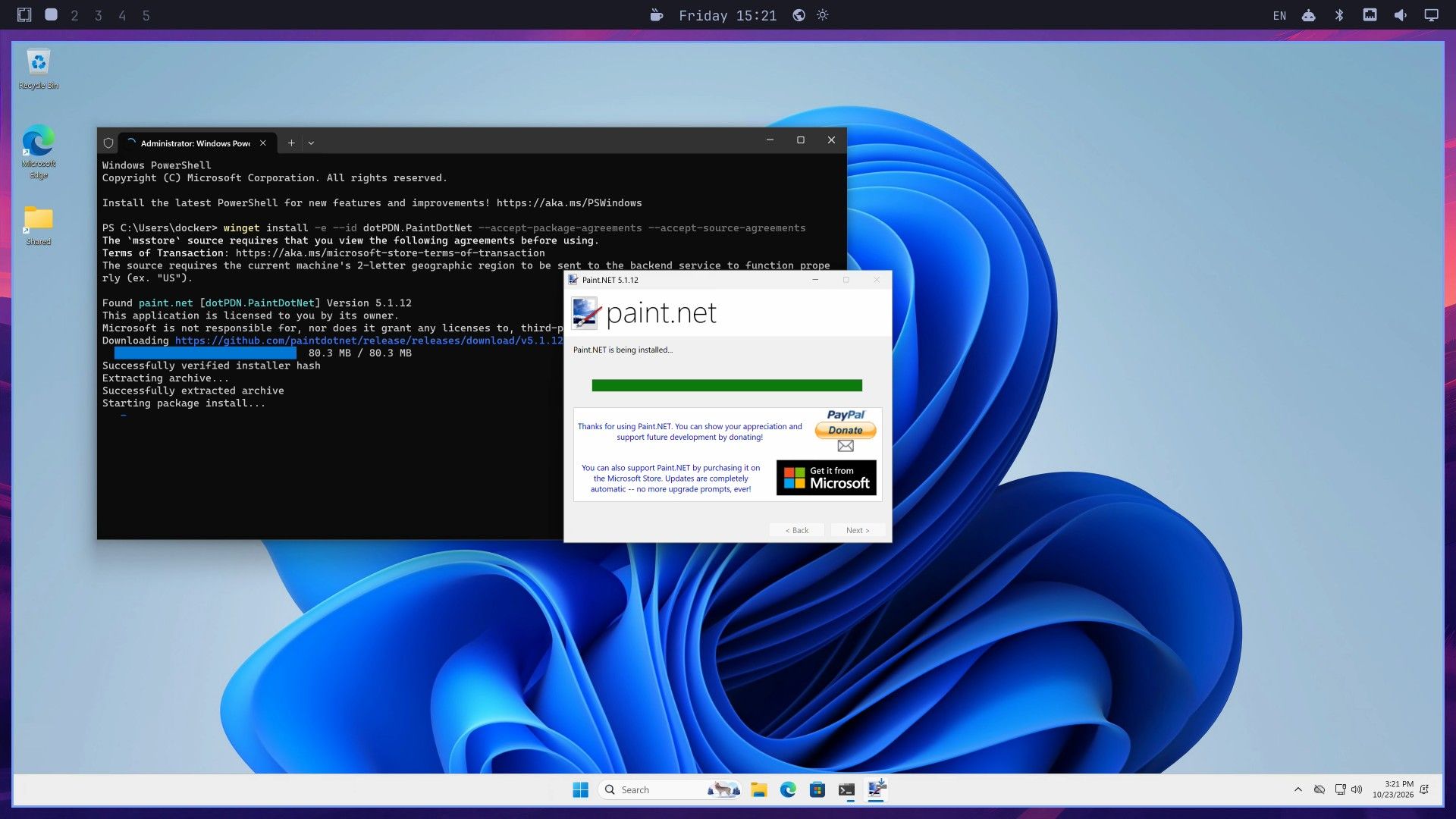This screenshot has width=1456, height=819.
Task: Open Microsoft Store from the taskbar
Action: pos(817,790)
